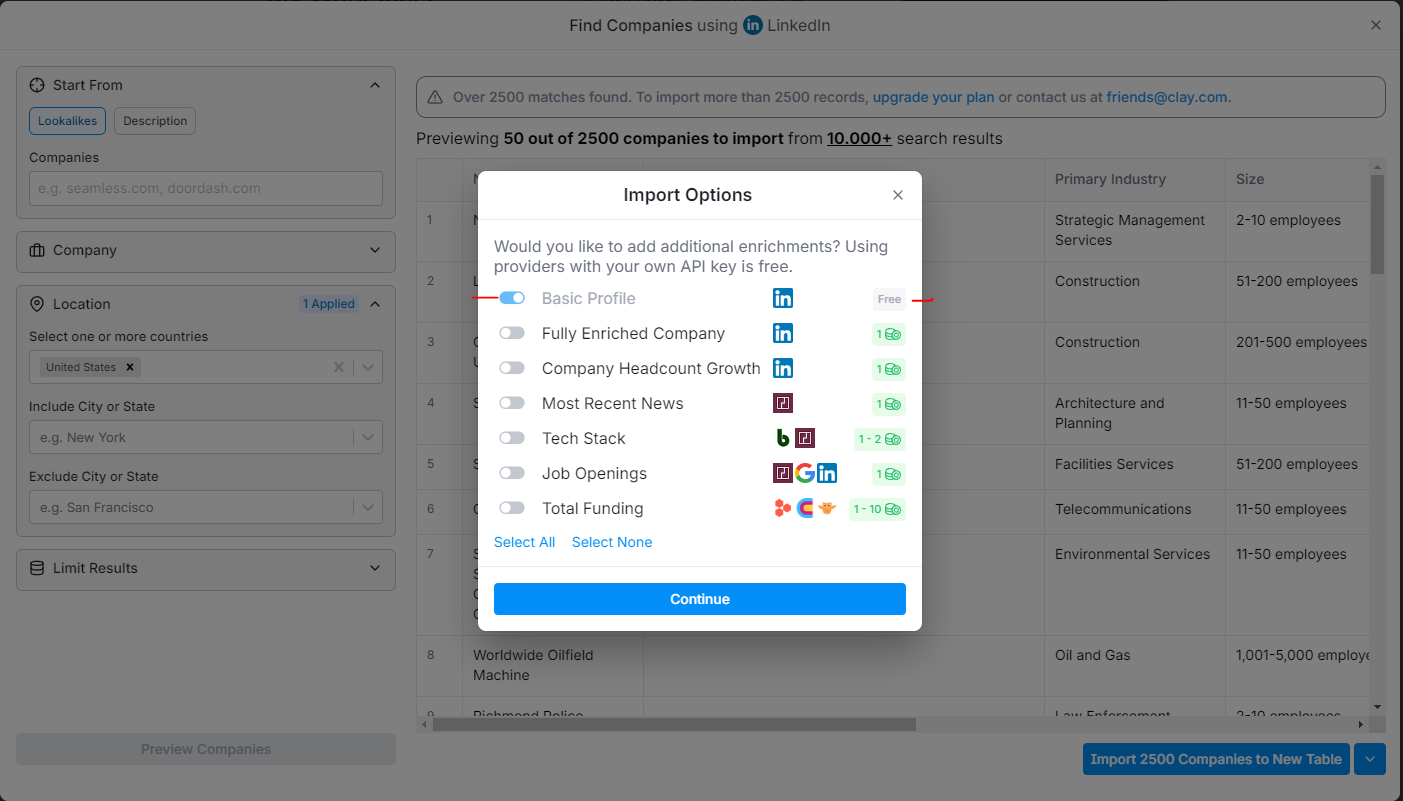Click LinkedIn icon beside Fully Enriched Company
The width and height of the screenshot is (1403, 801).
click(x=783, y=333)
